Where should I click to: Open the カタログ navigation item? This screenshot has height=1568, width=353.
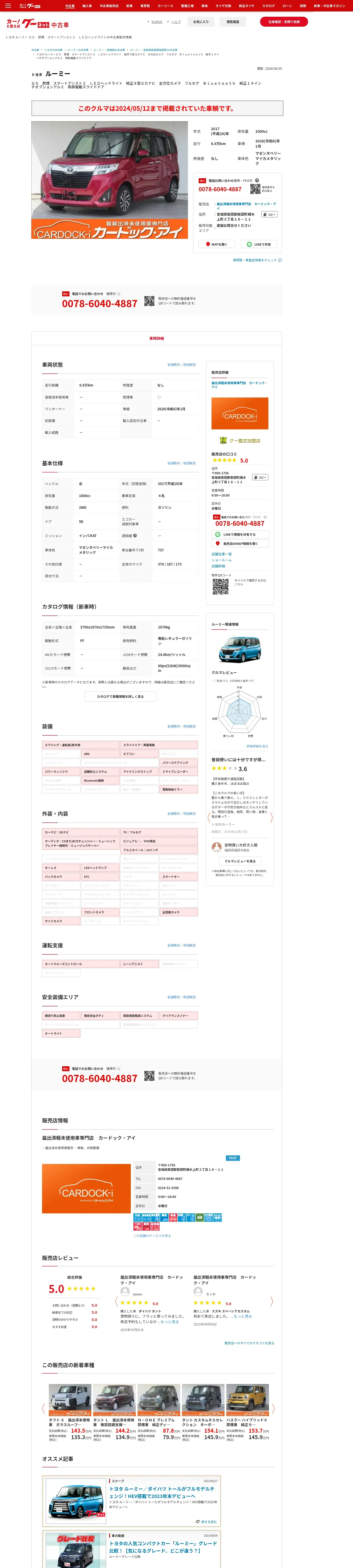click(x=268, y=5)
